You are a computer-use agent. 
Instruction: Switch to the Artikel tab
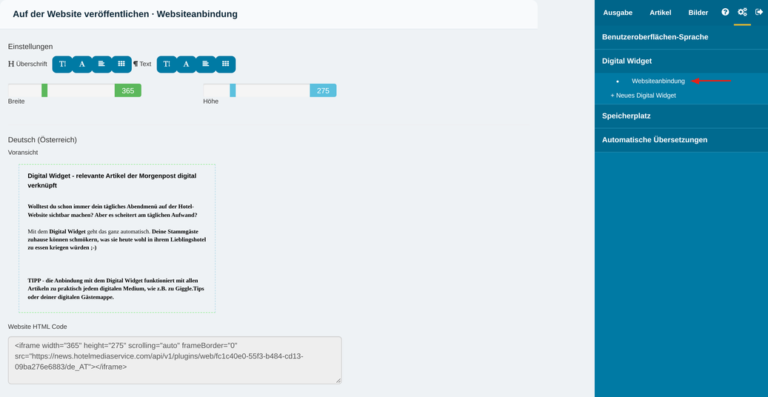pos(660,13)
